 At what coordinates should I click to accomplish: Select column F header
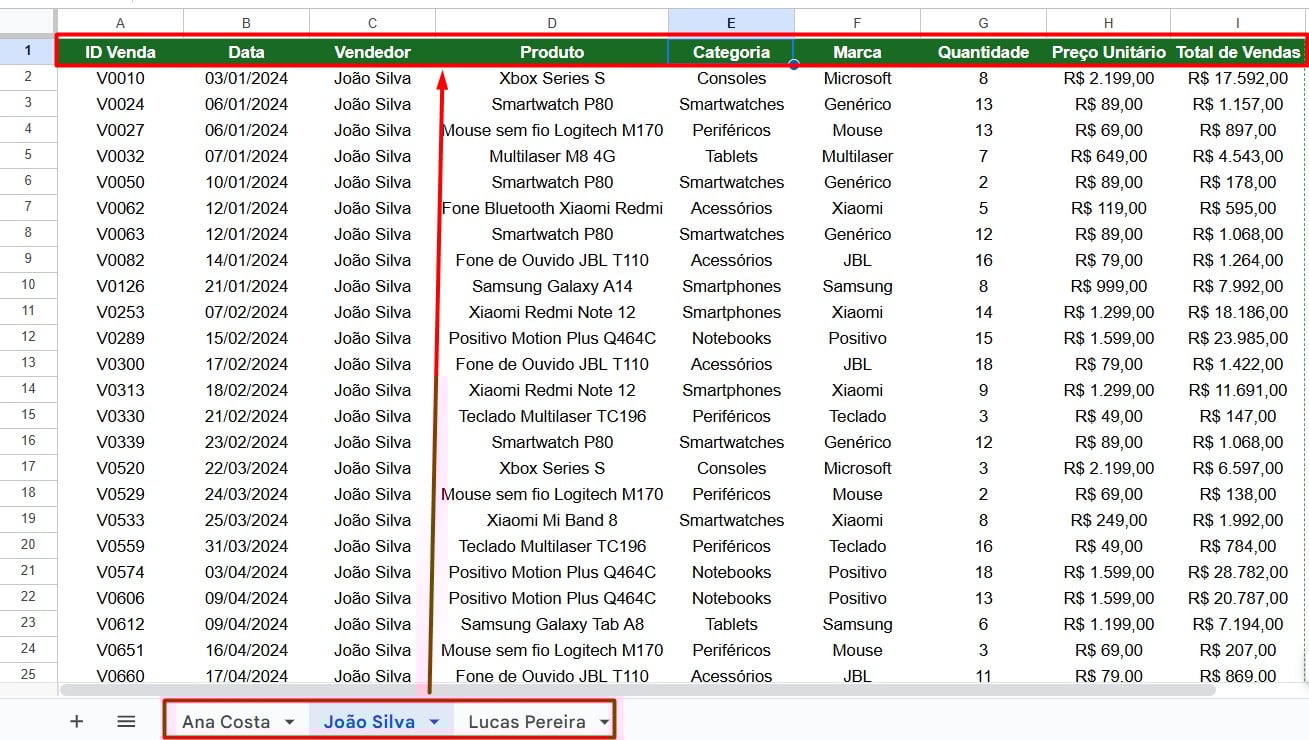point(858,23)
